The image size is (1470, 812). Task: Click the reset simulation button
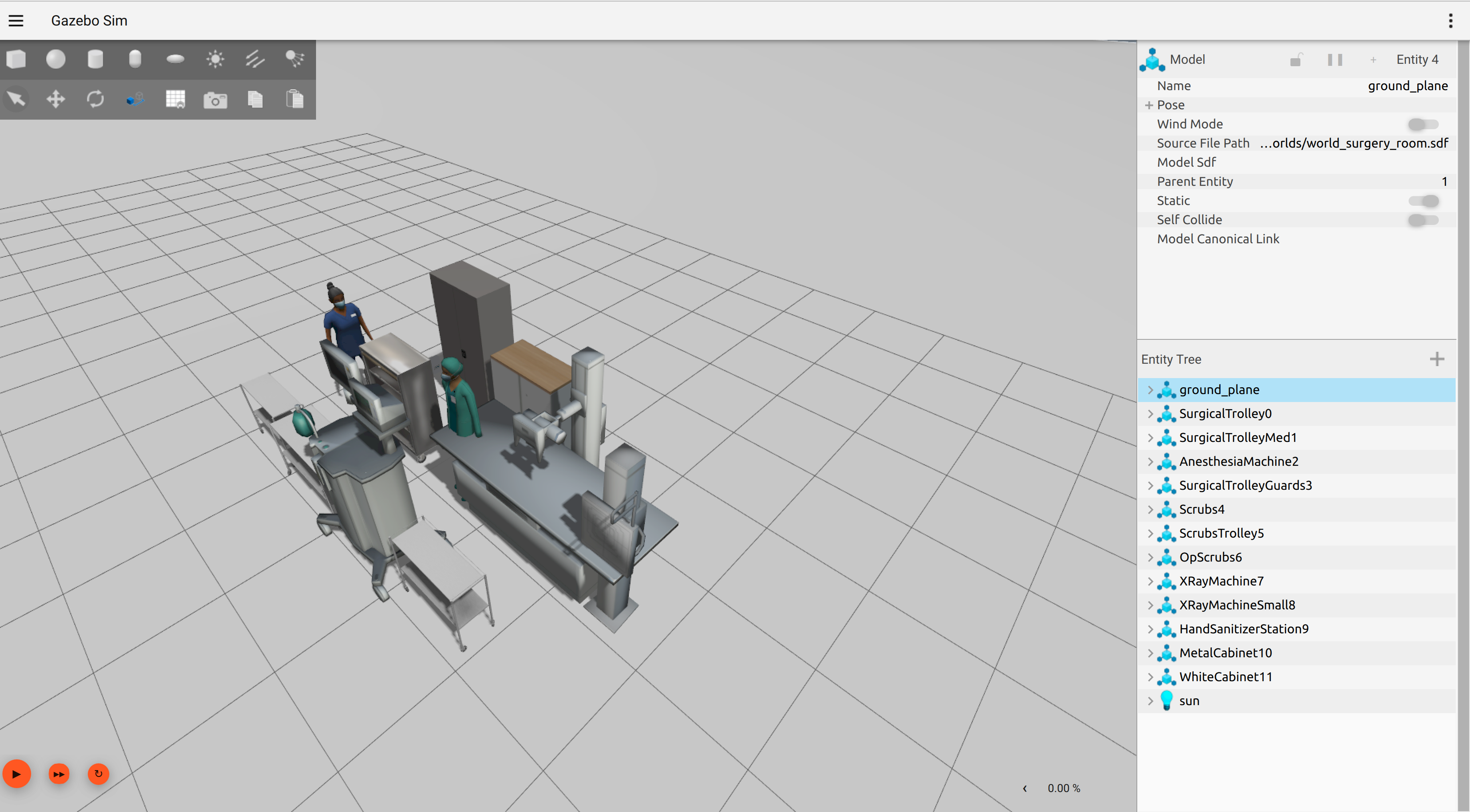pos(98,774)
